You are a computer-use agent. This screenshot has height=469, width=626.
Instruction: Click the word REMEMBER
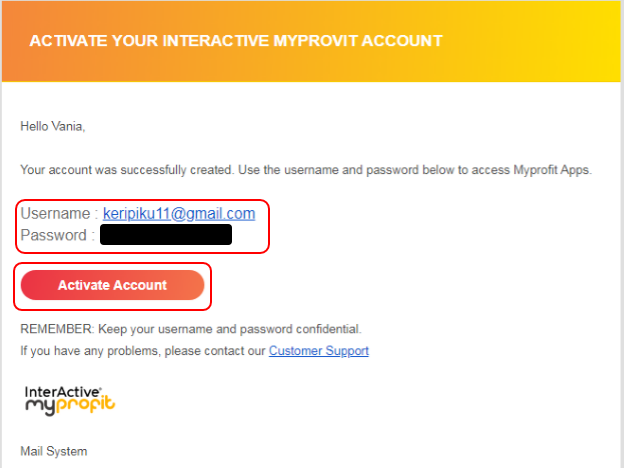pyautogui.click(x=54, y=329)
